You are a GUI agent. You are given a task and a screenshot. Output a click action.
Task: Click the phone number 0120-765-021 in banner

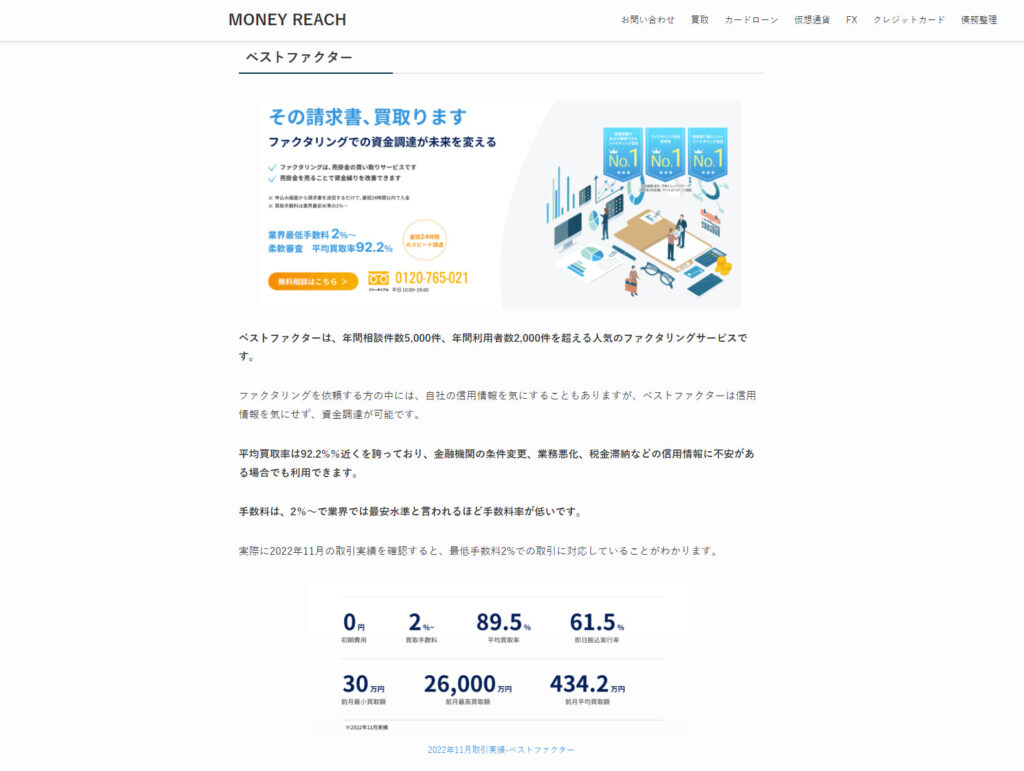(431, 278)
